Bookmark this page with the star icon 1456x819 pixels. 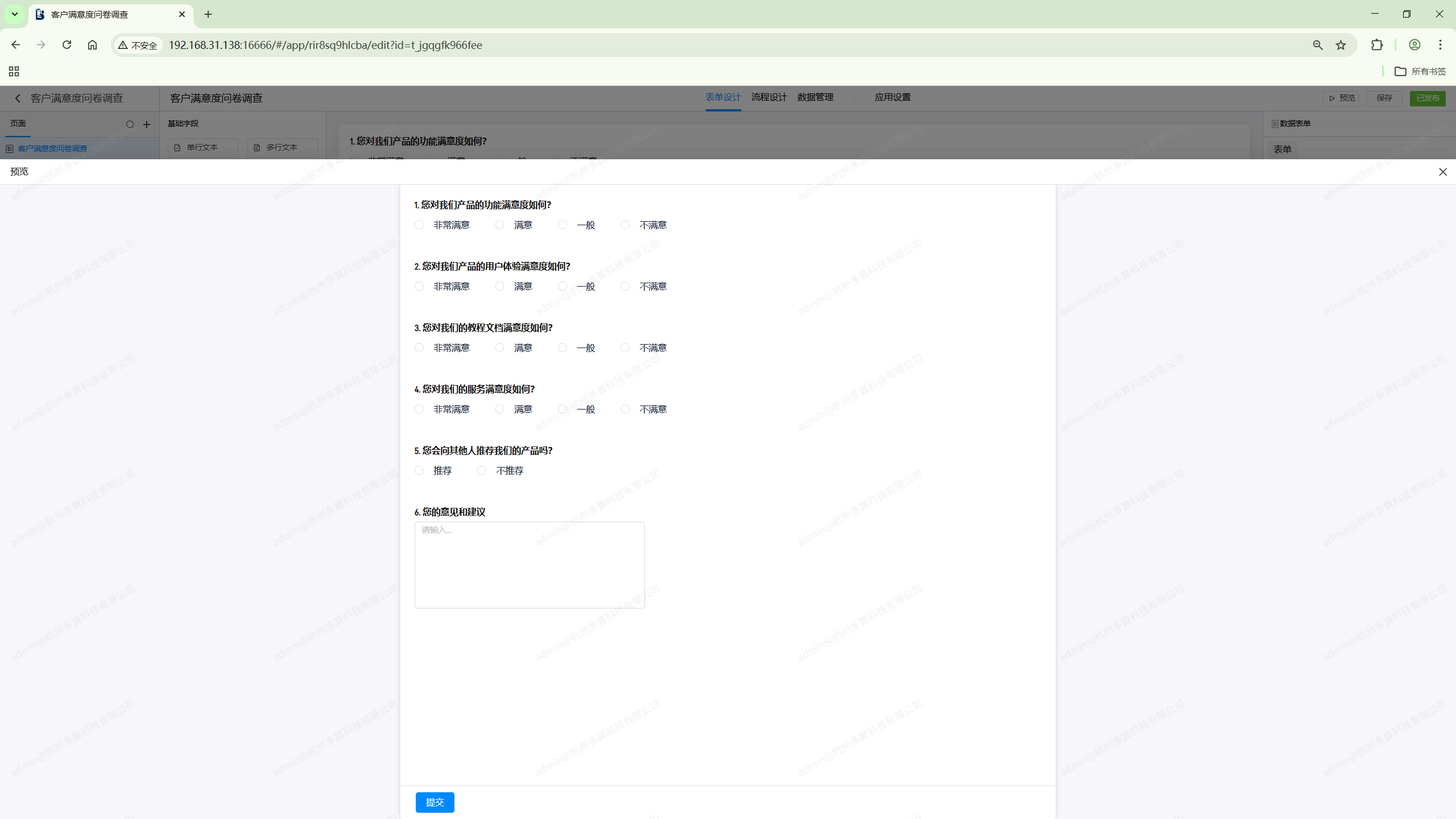(x=1341, y=45)
